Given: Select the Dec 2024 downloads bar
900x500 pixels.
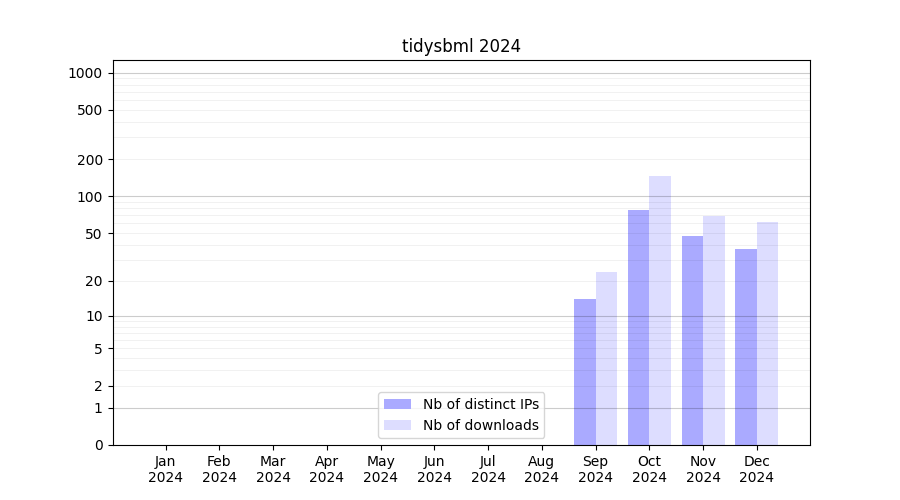Looking at the screenshot, I should 767,333.
